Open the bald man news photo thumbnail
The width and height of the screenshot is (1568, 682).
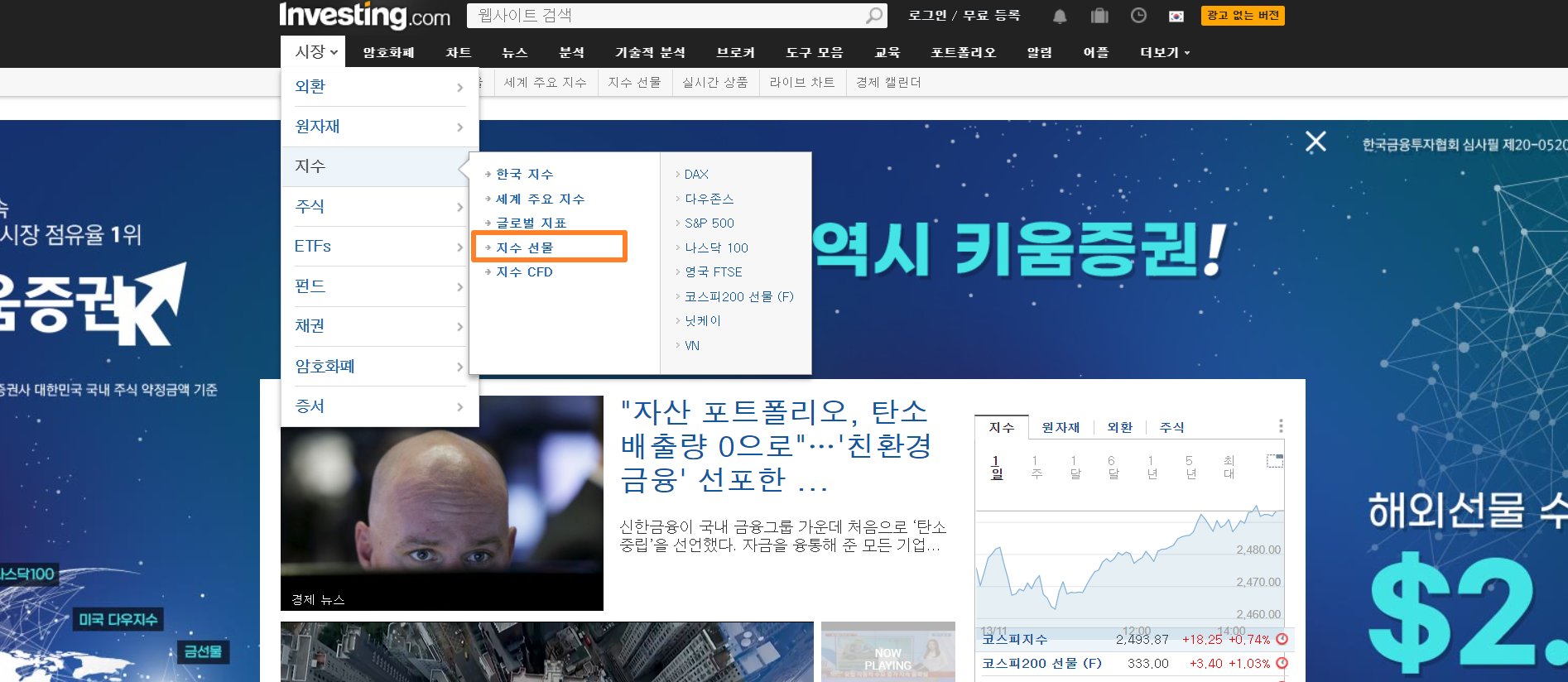(x=442, y=503)
